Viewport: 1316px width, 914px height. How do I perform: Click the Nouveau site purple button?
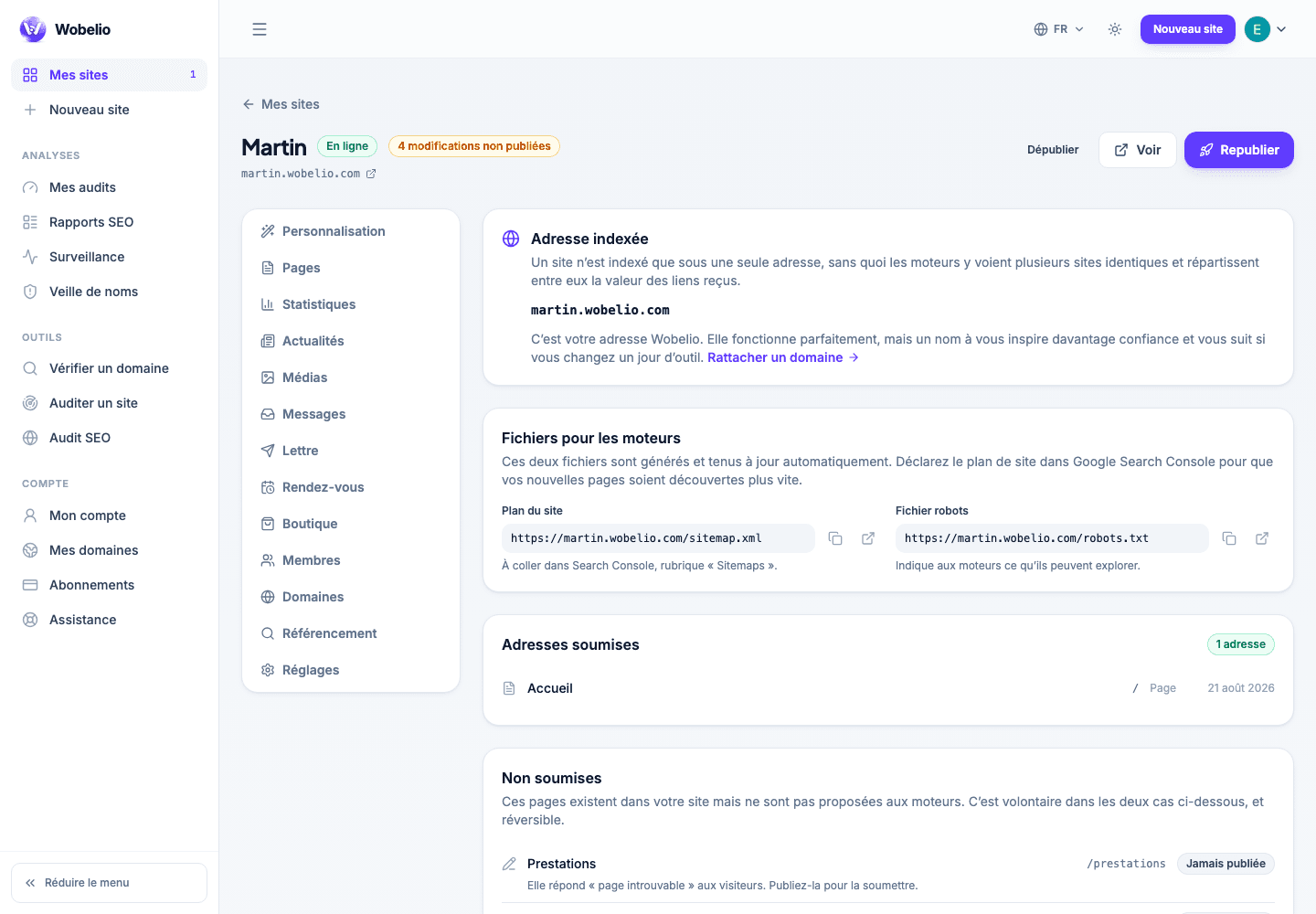coord(1187,29)
